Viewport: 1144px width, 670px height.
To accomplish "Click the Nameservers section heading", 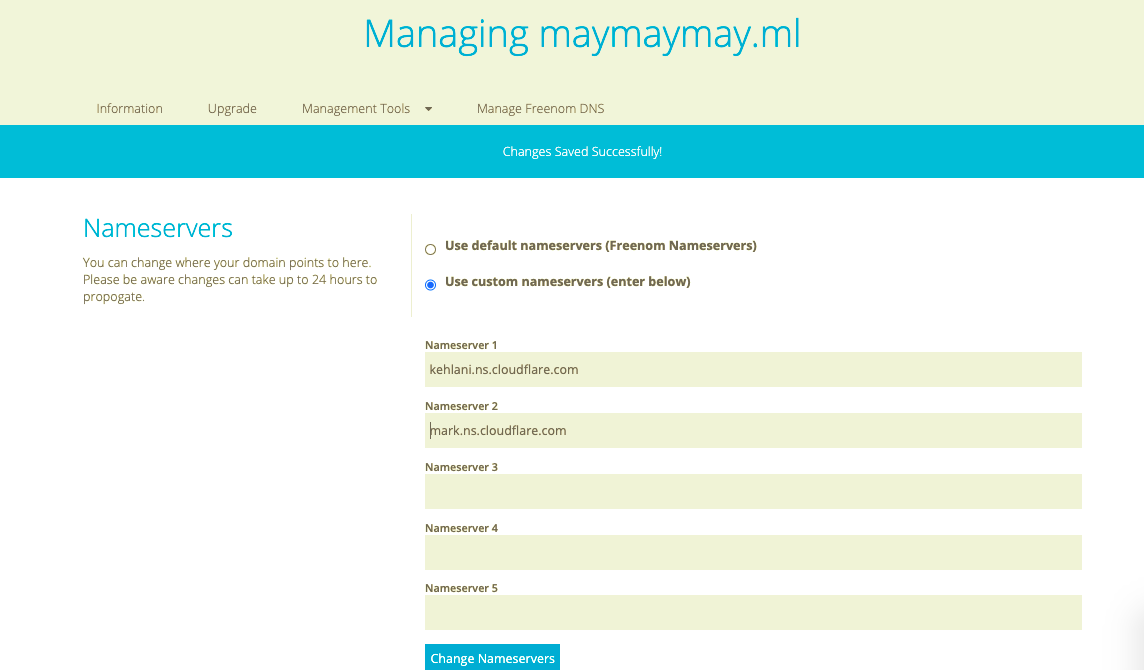I will [158, 228].
